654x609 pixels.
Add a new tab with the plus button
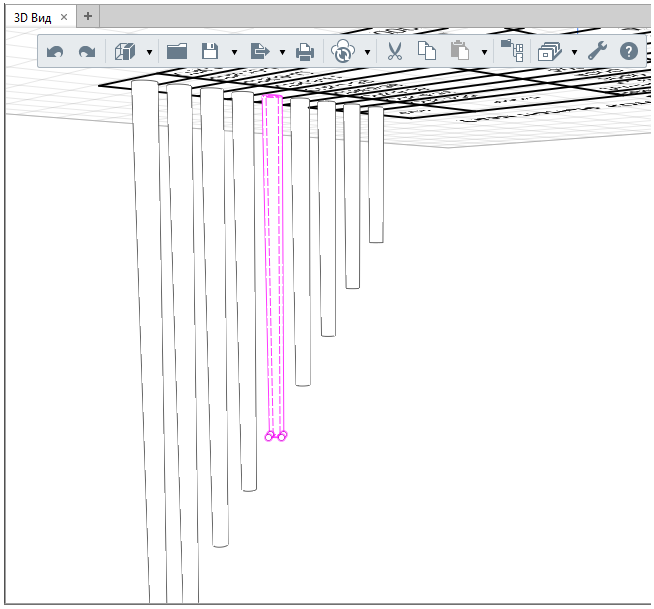click(88, 16)
